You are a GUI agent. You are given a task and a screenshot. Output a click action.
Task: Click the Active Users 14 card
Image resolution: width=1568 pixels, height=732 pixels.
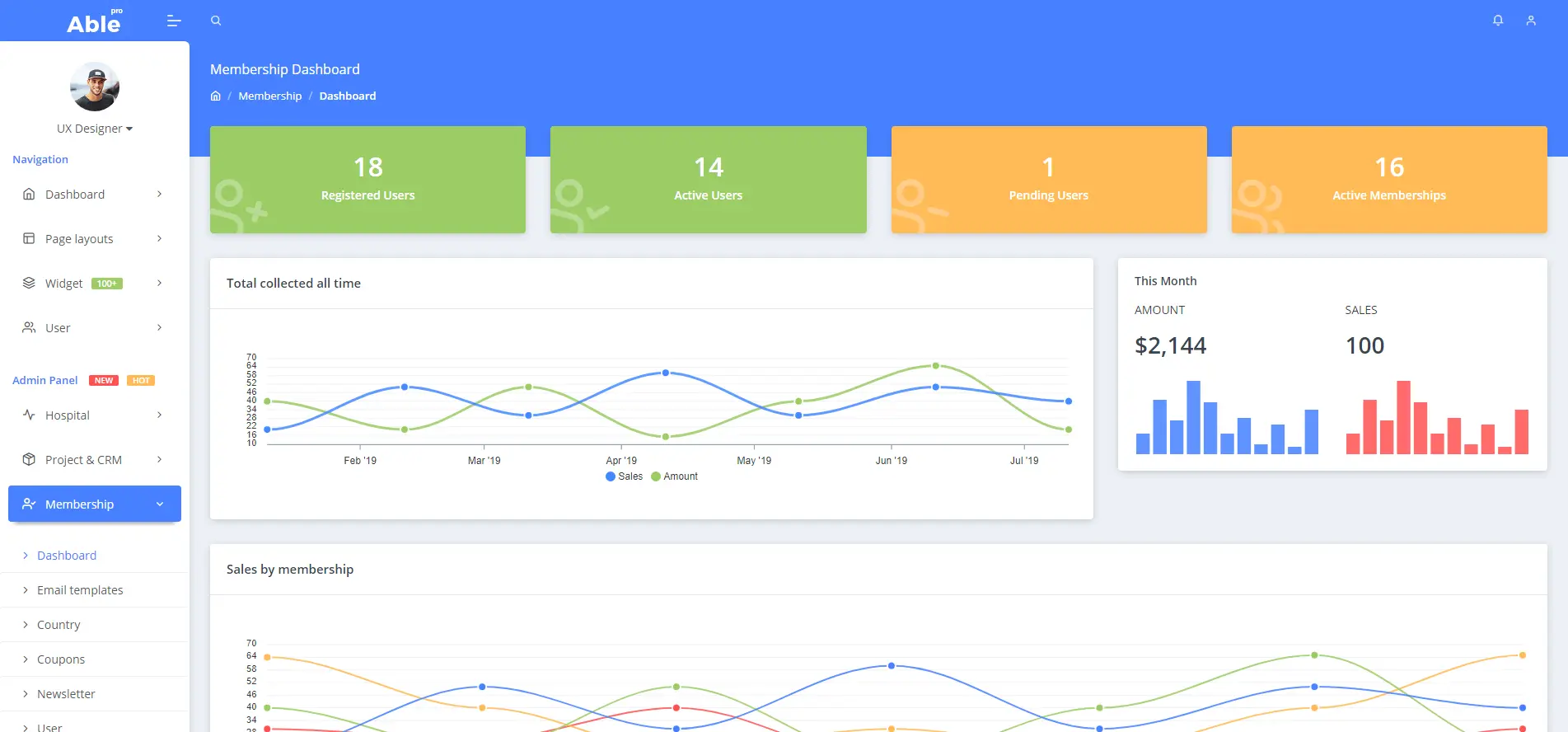click(709, 180)
